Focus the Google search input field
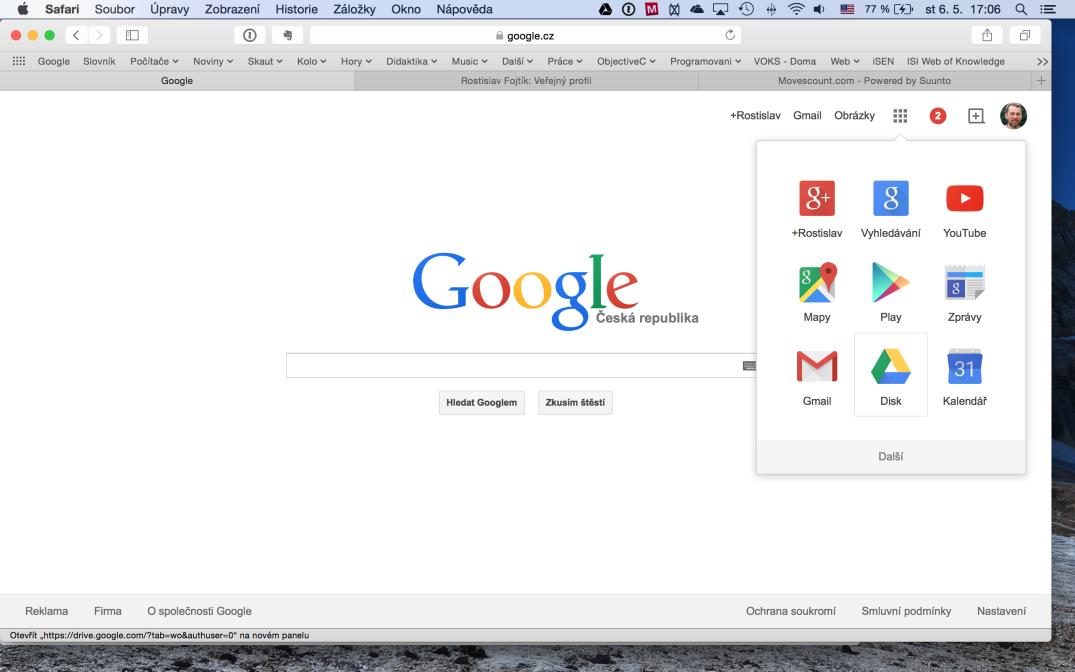 pyautogui.click(x=521, y=365)
